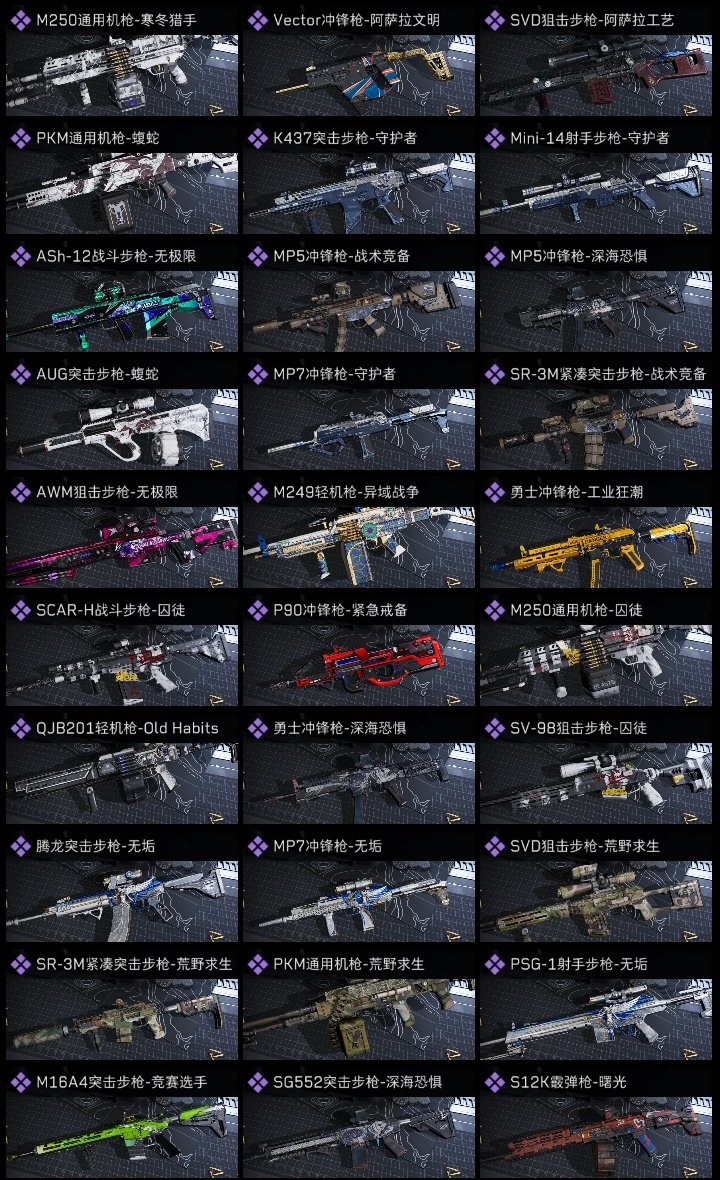Click the rarity icon beside QJB201轻机枪-Old Habits
This screenshot has width=720, height=1180.
click(20, 728)
